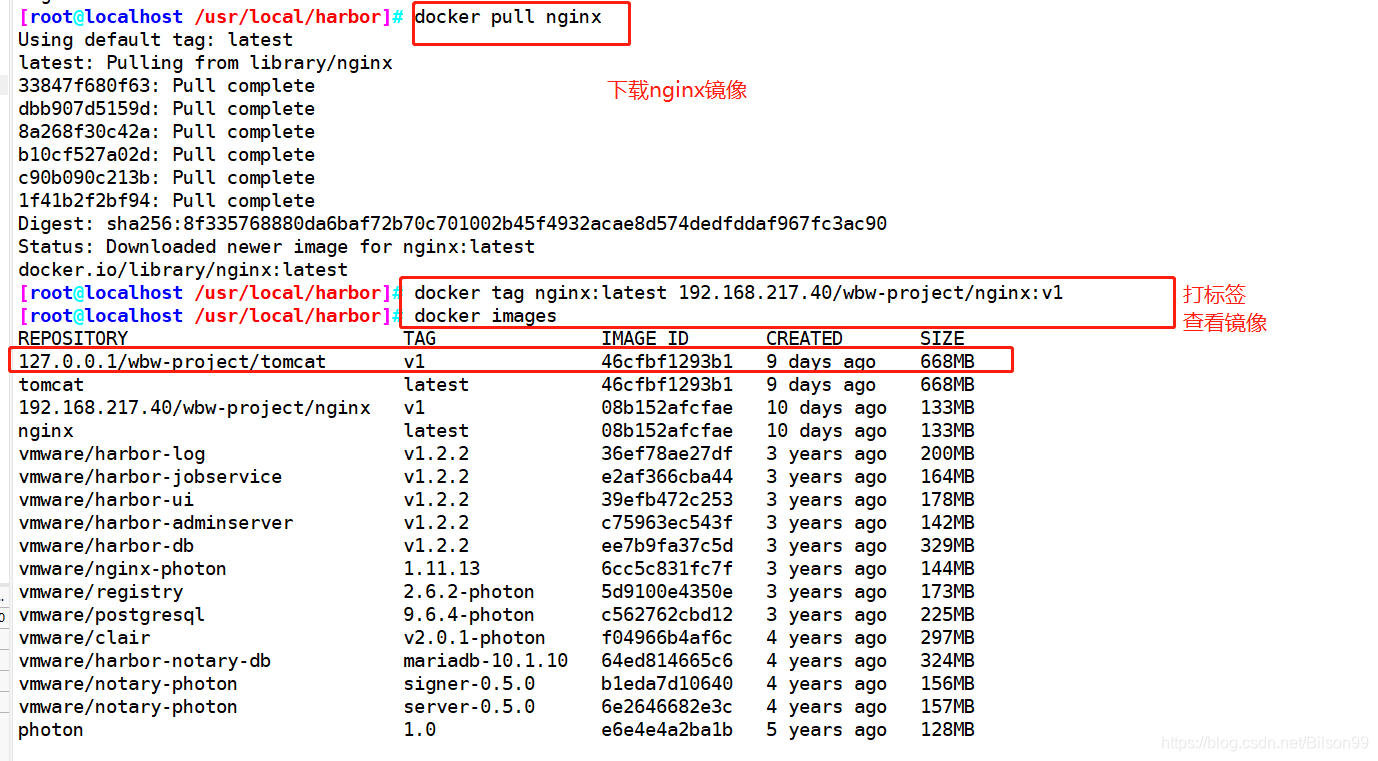Select the 'signer-0.5.0' tag value
1378x761 pixels.
(x=469, y=684)
